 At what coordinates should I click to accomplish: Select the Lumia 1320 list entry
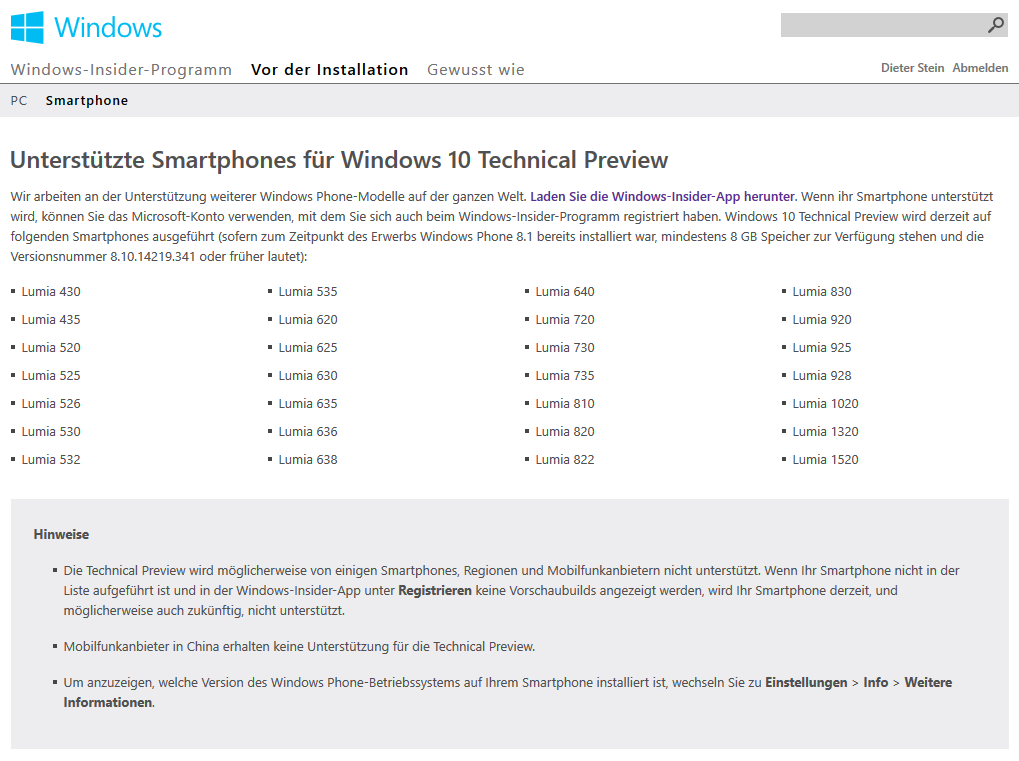(825, 432)
